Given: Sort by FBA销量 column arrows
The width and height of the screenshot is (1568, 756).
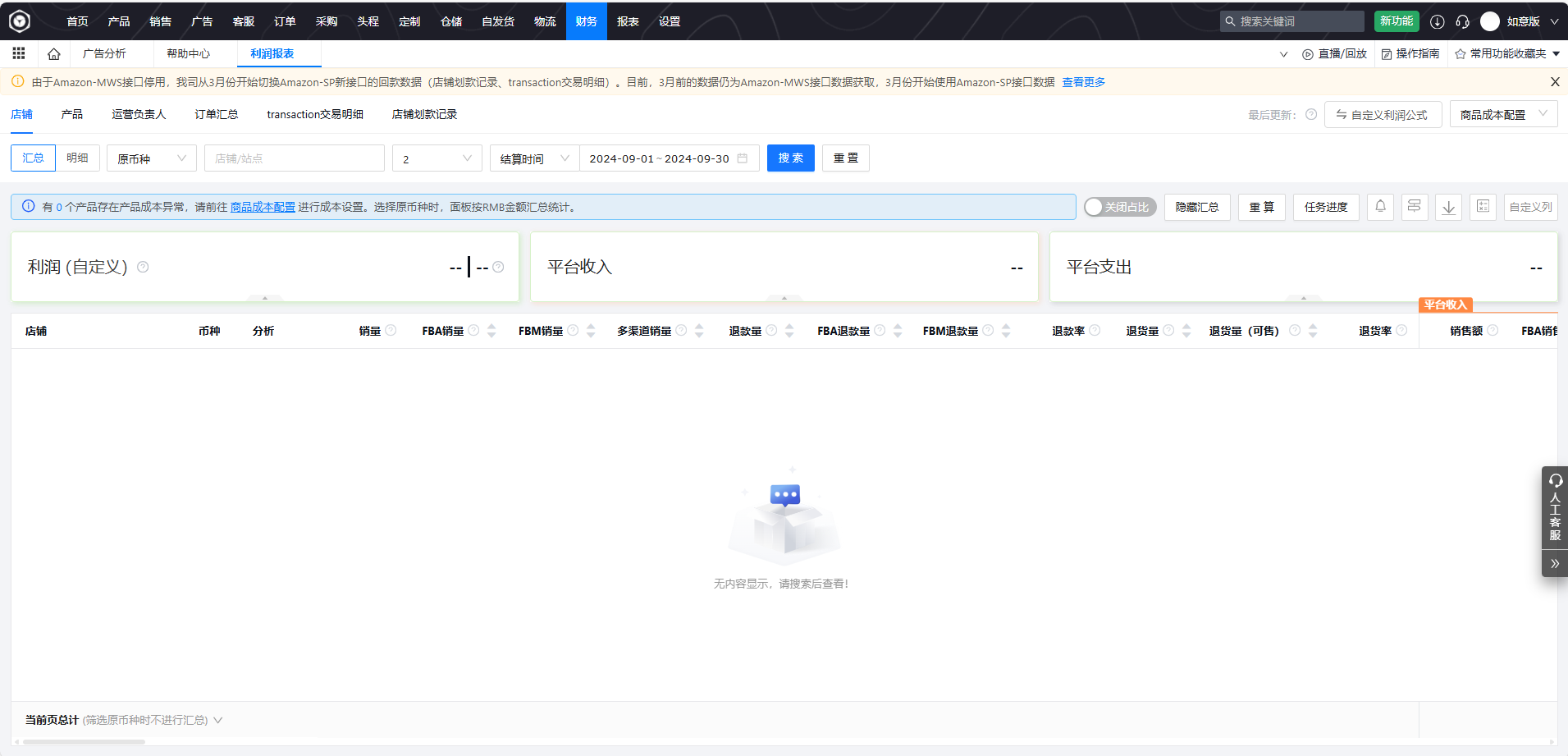Looking at the screenshot, I should point(491,331).
